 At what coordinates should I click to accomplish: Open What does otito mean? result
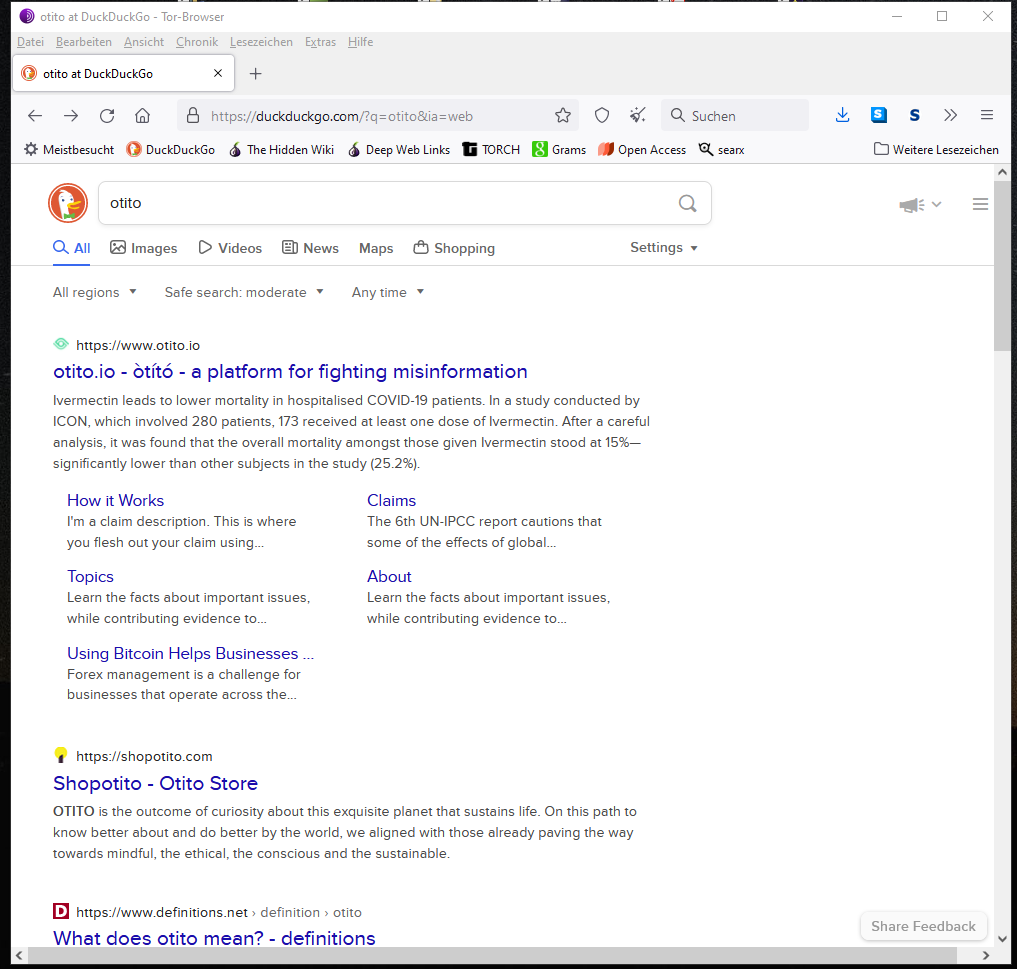(214, 939)
